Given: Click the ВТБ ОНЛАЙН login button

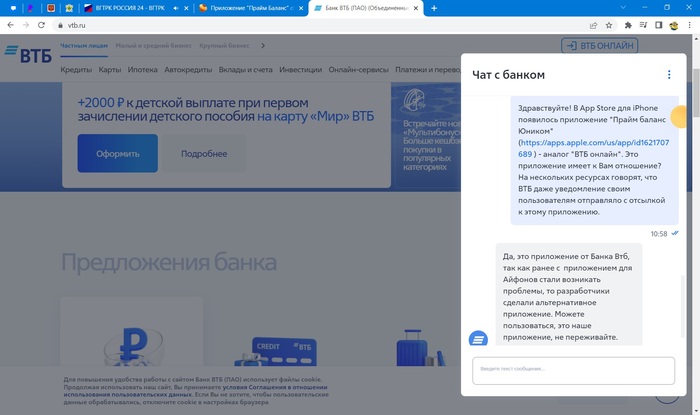Looking at the screenshot, I should pyautogui.click(x=599, y=45).
